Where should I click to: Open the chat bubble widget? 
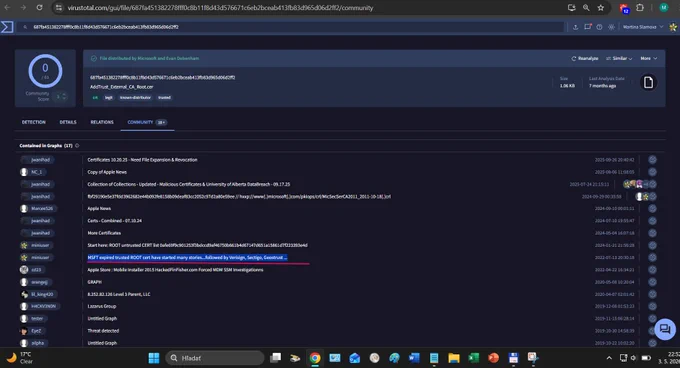(665, 329)
